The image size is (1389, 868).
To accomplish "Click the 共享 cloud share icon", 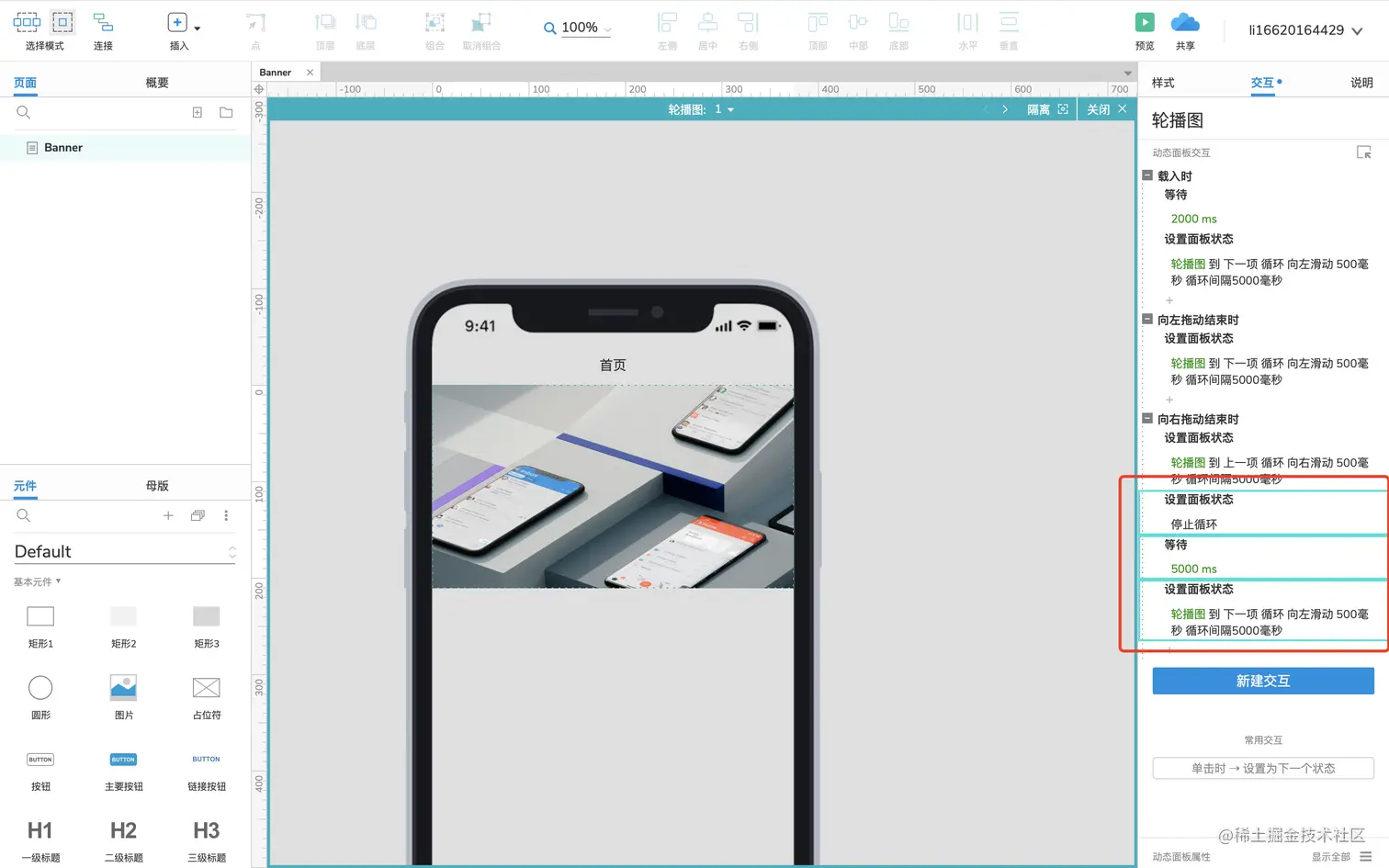I will click(x=1185, y=22).
